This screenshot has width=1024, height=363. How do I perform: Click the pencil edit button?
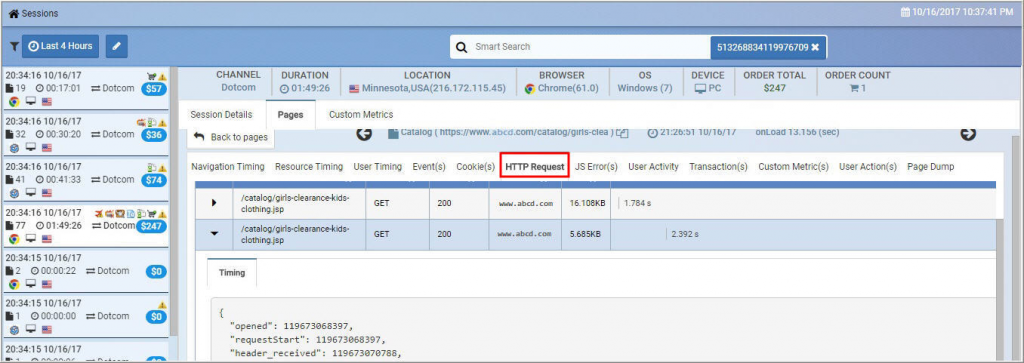point(116,46)
